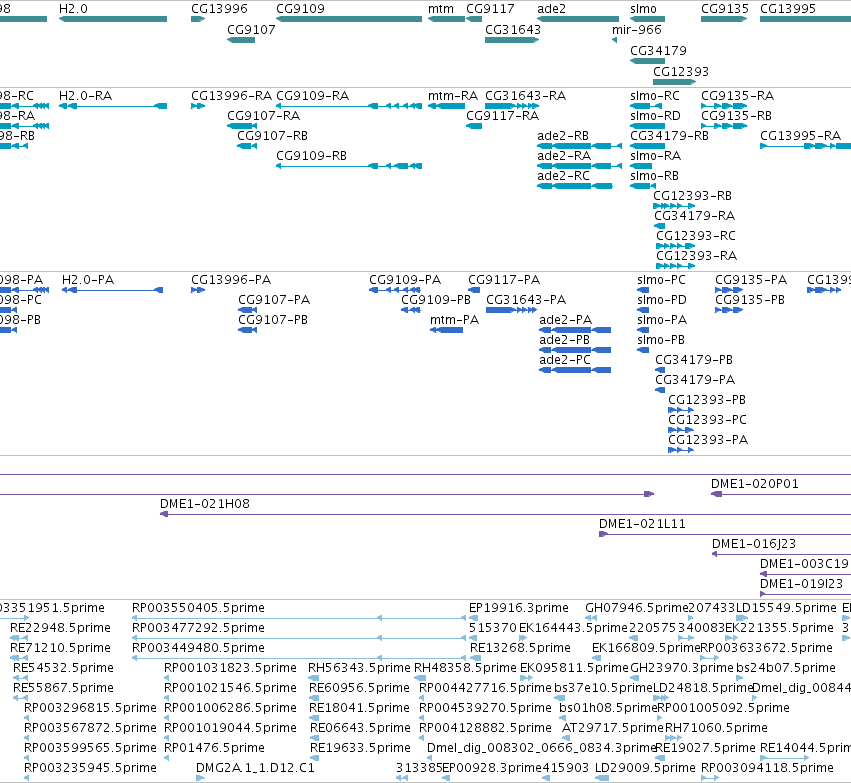Click the CG9117-PA protein label
Screen dimensions: 851x783
504,280
